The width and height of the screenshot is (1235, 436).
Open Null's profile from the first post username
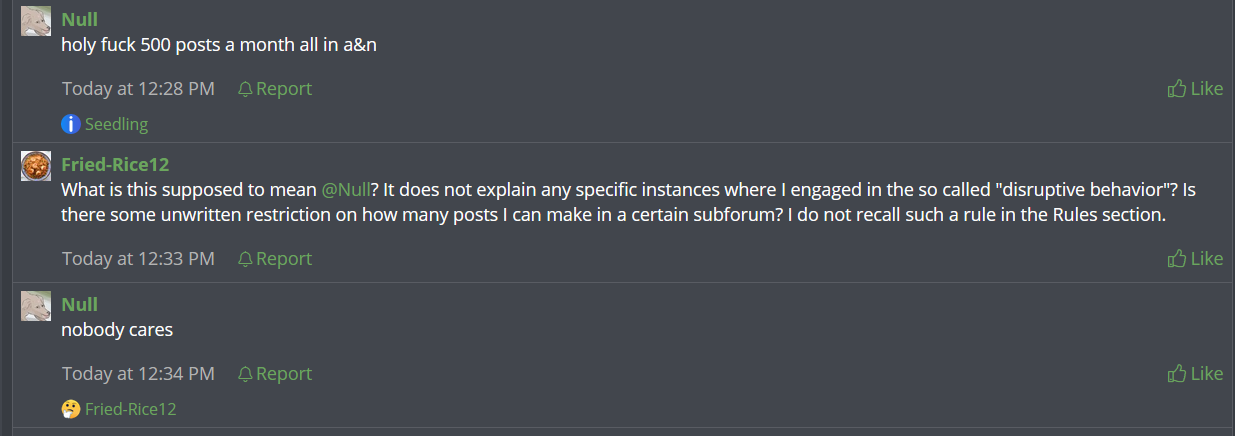click(79, 19)
